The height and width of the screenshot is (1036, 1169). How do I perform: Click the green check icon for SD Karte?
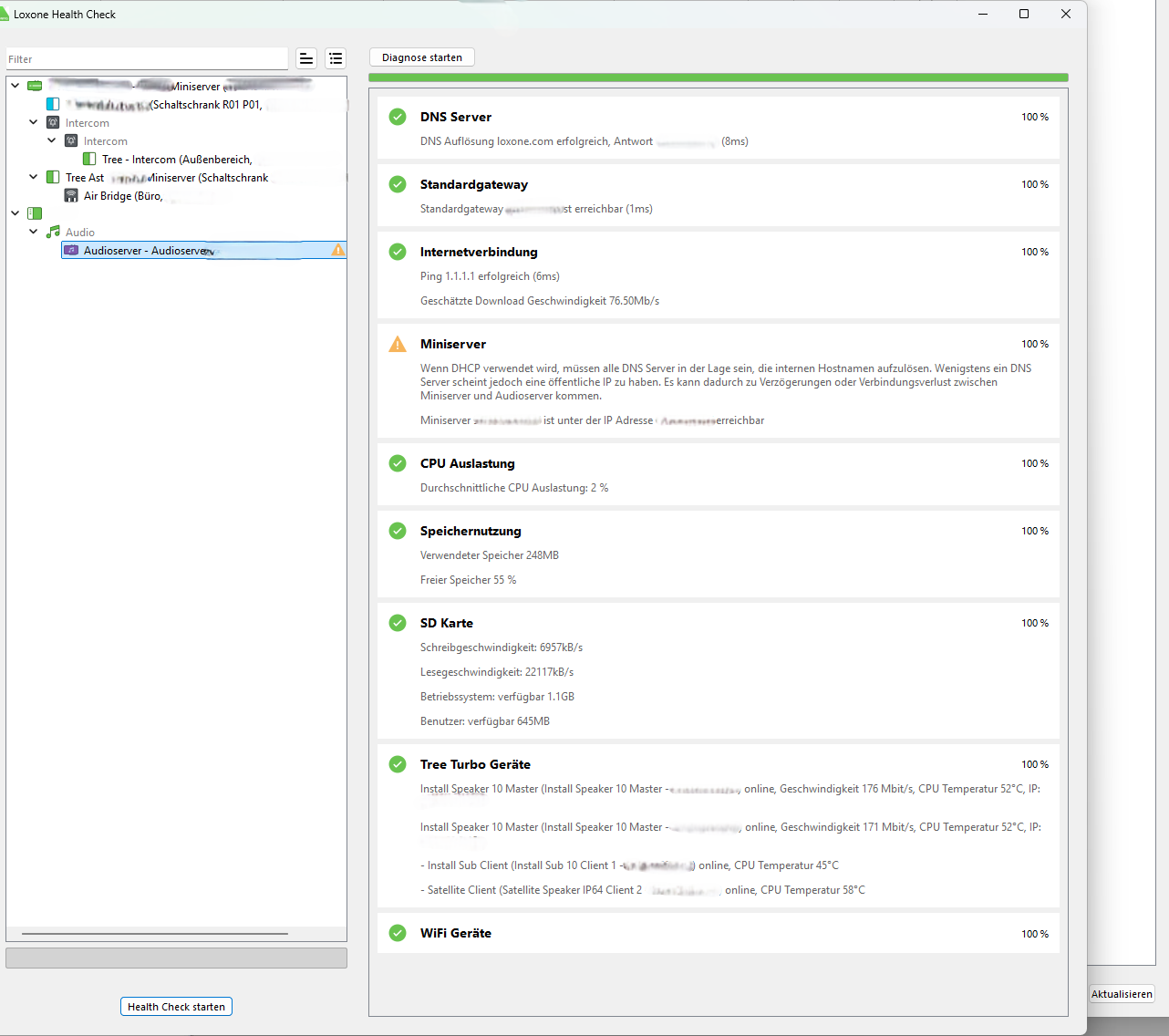point(398,623)
